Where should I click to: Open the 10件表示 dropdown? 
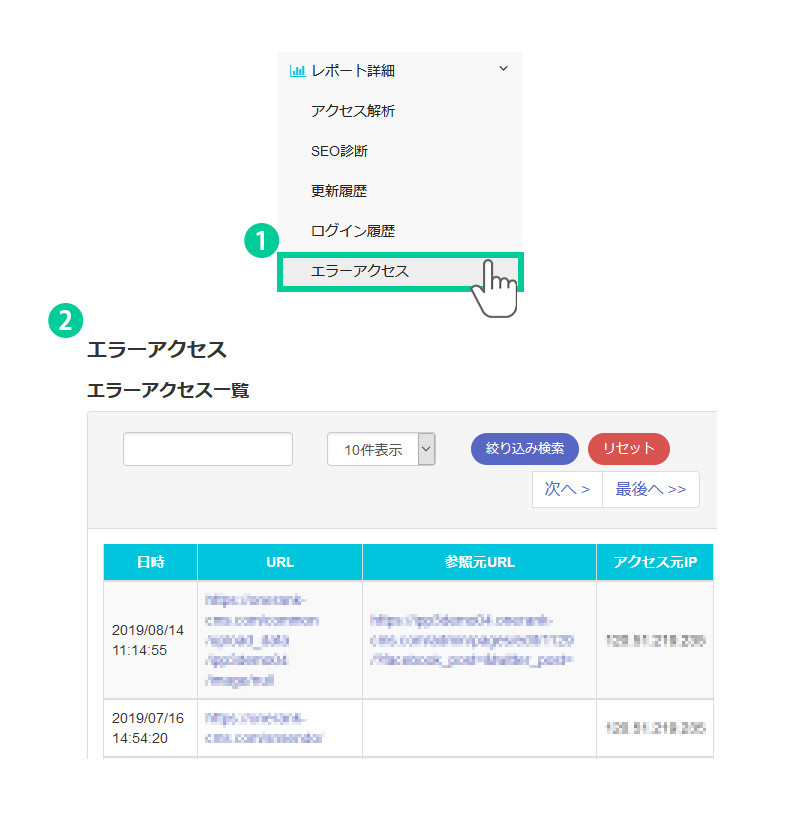(x=373, y=450)
